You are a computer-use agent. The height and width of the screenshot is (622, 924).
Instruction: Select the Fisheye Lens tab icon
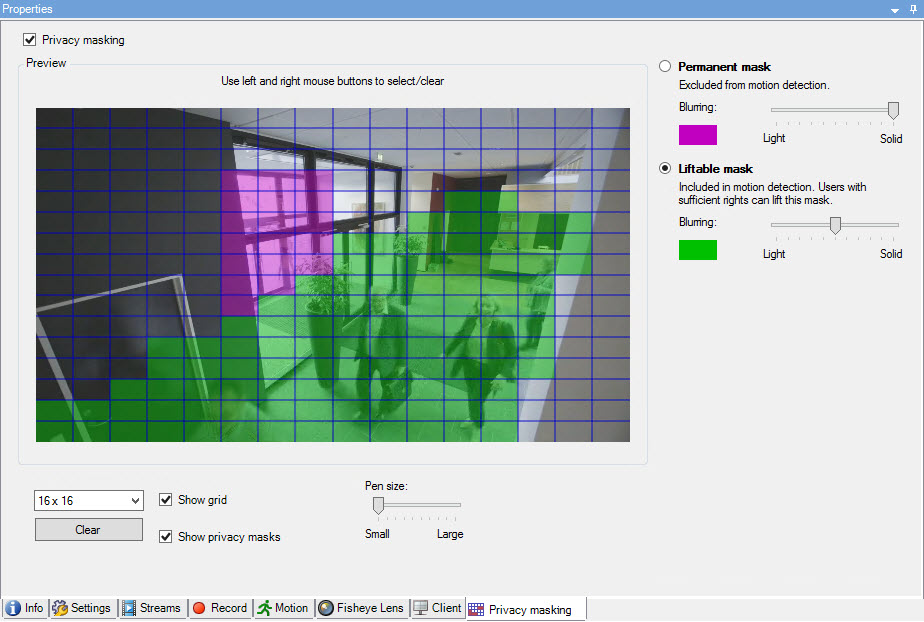pyautogui.click(x=326, y=608)
